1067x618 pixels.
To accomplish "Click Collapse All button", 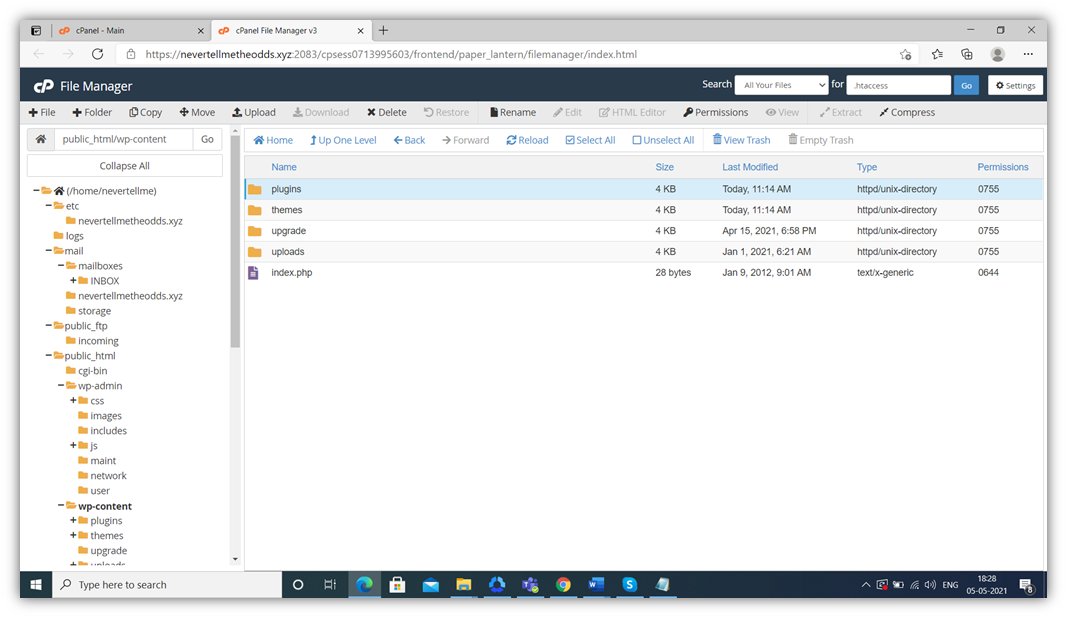I will tap(125, 165).
